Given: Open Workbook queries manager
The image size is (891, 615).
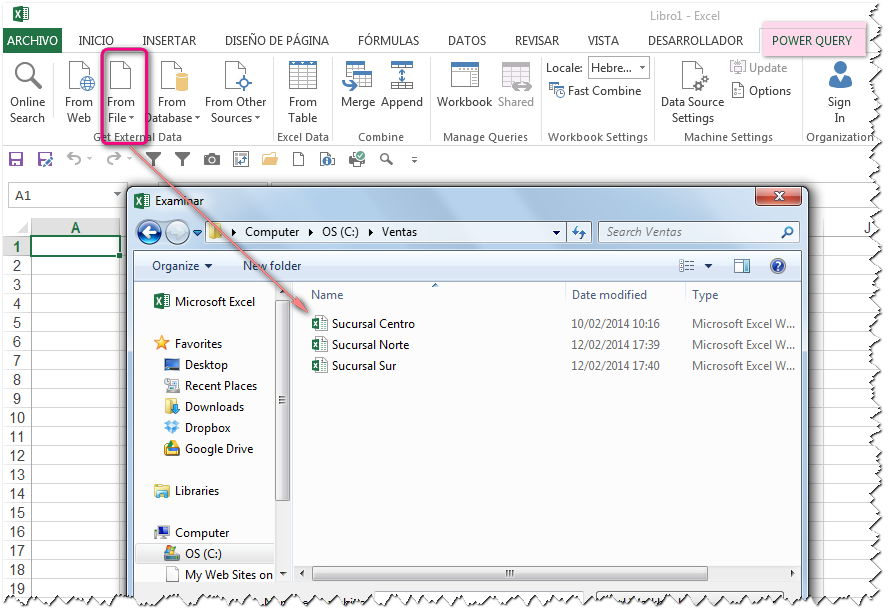Looking at the screenshot, I should click(x=464, y=90).
